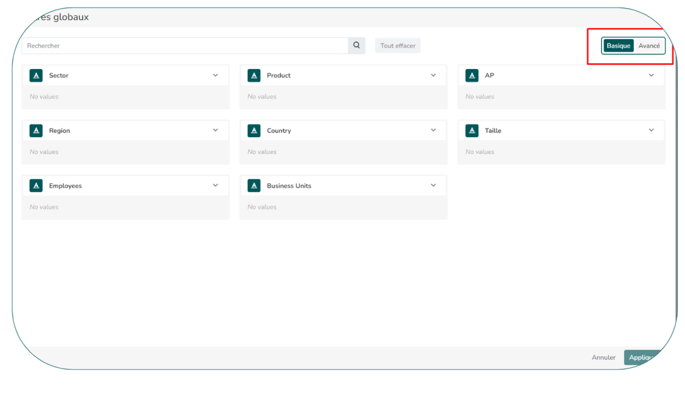
Task: Expand the Region filter chevron
Action: coord(215,130)
